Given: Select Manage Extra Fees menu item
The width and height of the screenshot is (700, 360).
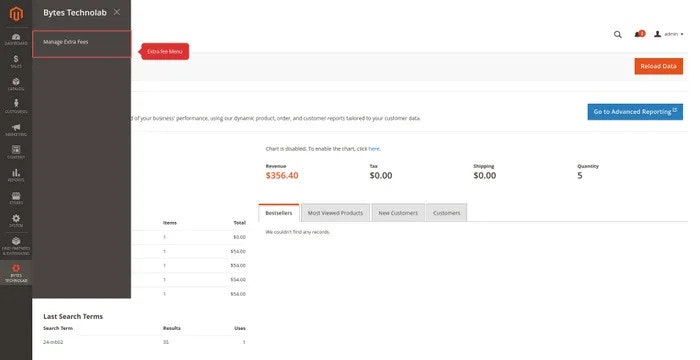Looking at the screenshot, I should 82,44.
